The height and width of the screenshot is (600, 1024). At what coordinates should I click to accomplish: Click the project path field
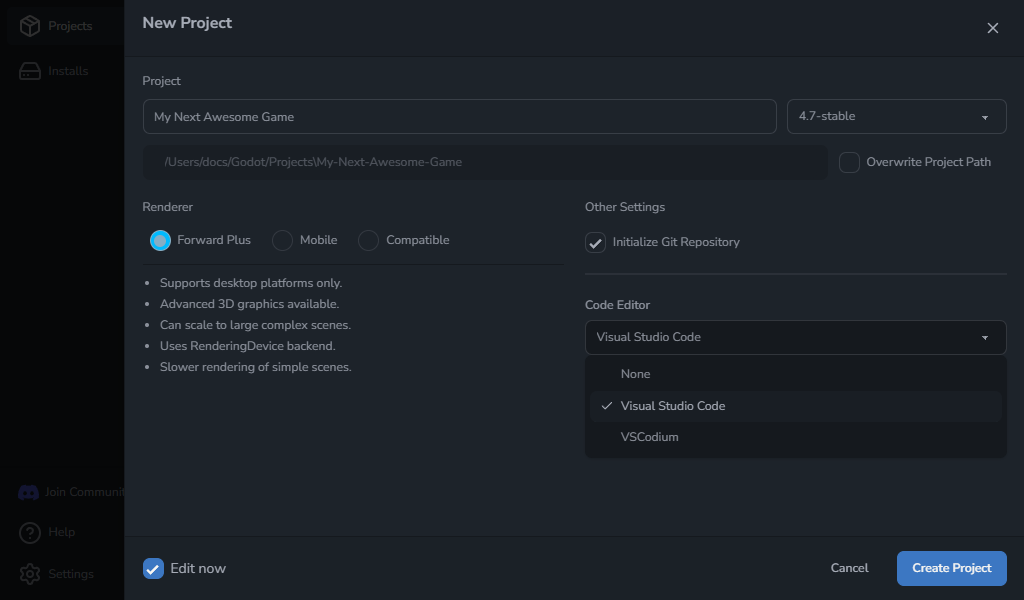point(485,163)
